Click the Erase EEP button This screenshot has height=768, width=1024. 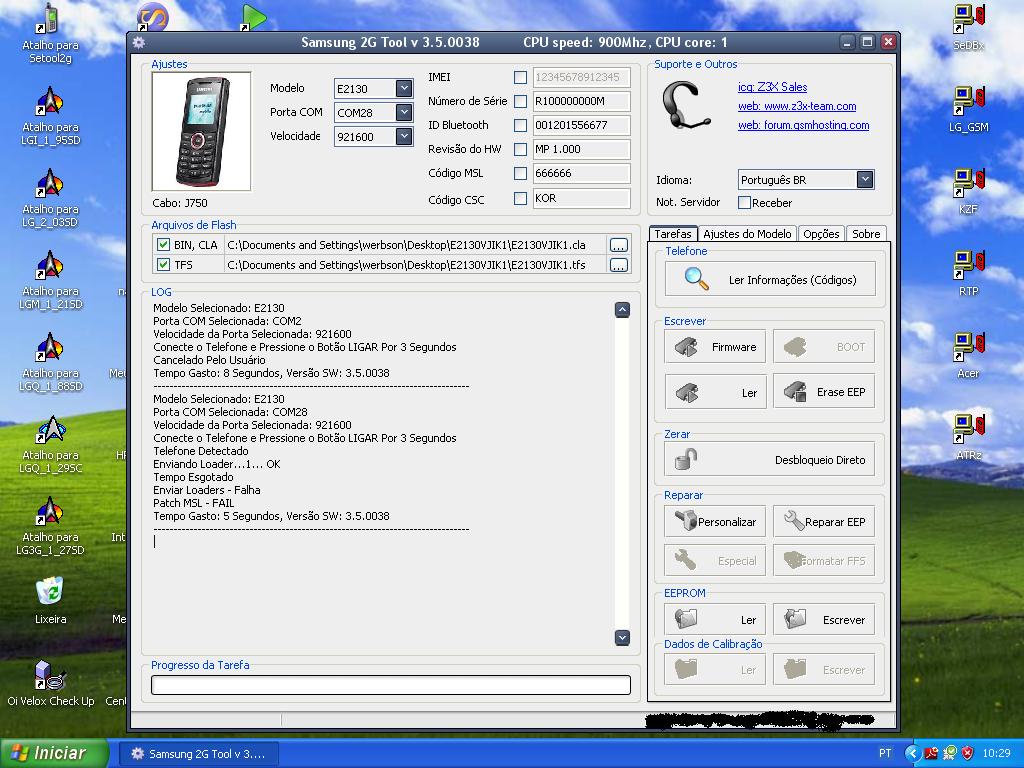(824, 392)
